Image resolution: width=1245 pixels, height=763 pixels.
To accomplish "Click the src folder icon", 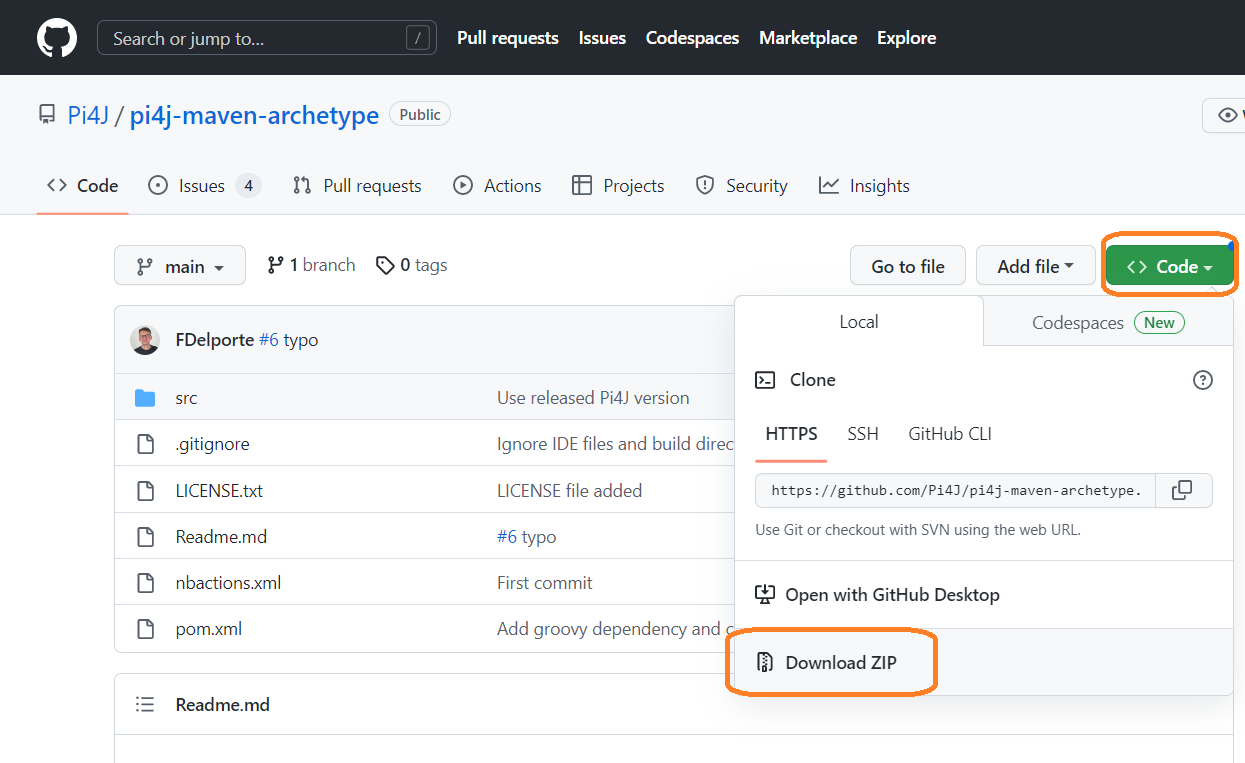I will [x=145, y=398].
